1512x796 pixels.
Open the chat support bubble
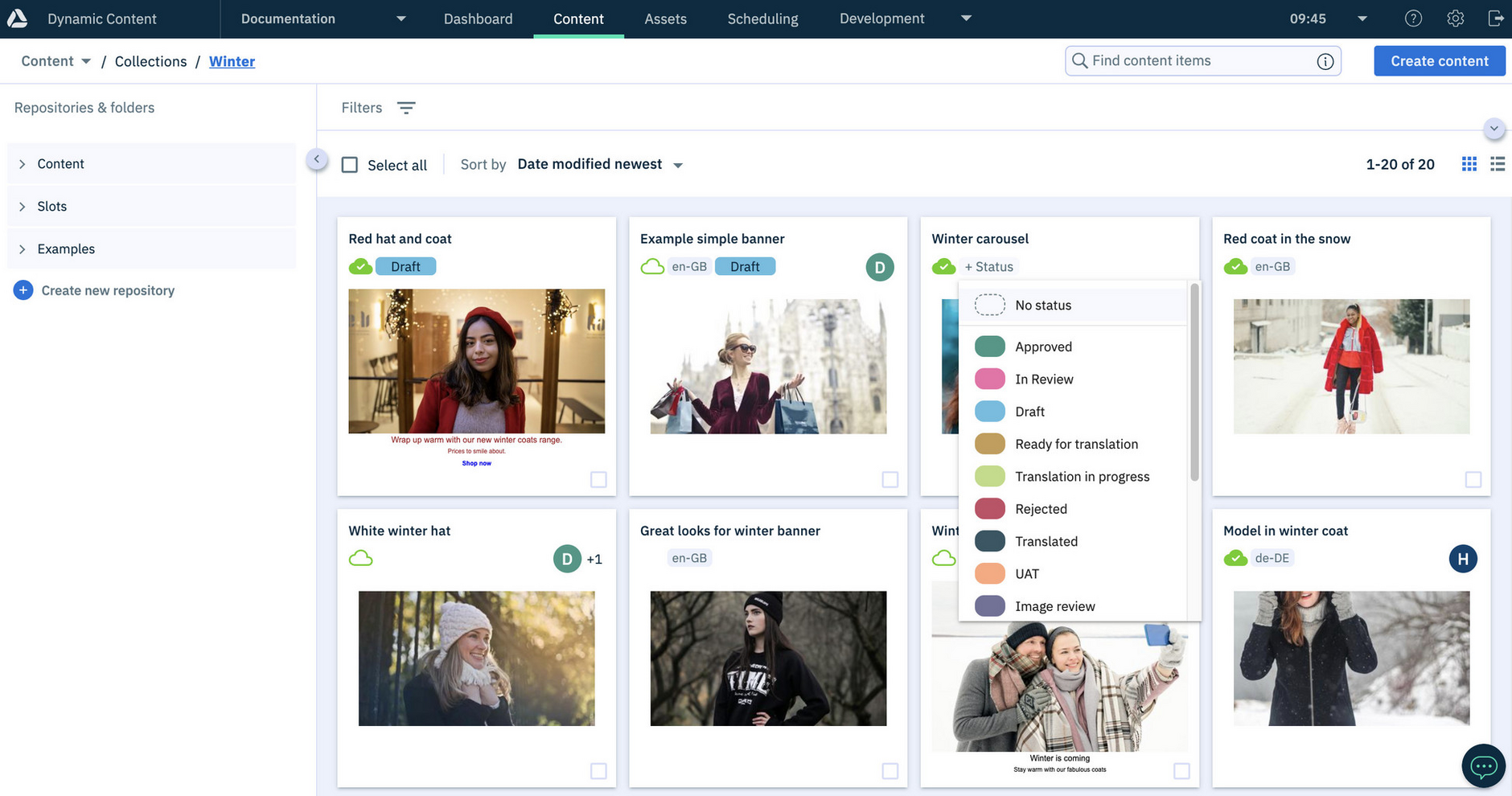[1483, 765]
